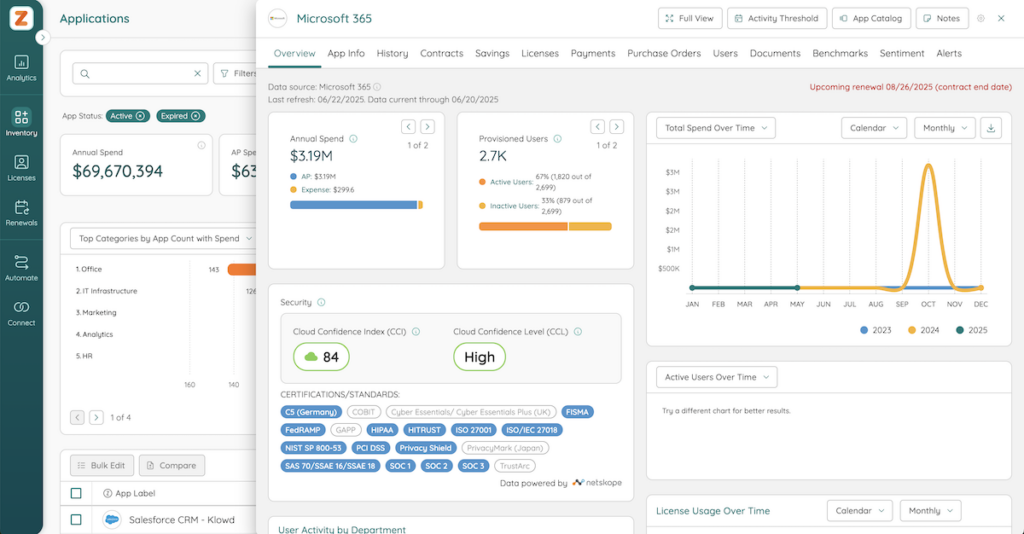
Task: Open Total Spend Over Time dropdown
Action: click(716, 128)
